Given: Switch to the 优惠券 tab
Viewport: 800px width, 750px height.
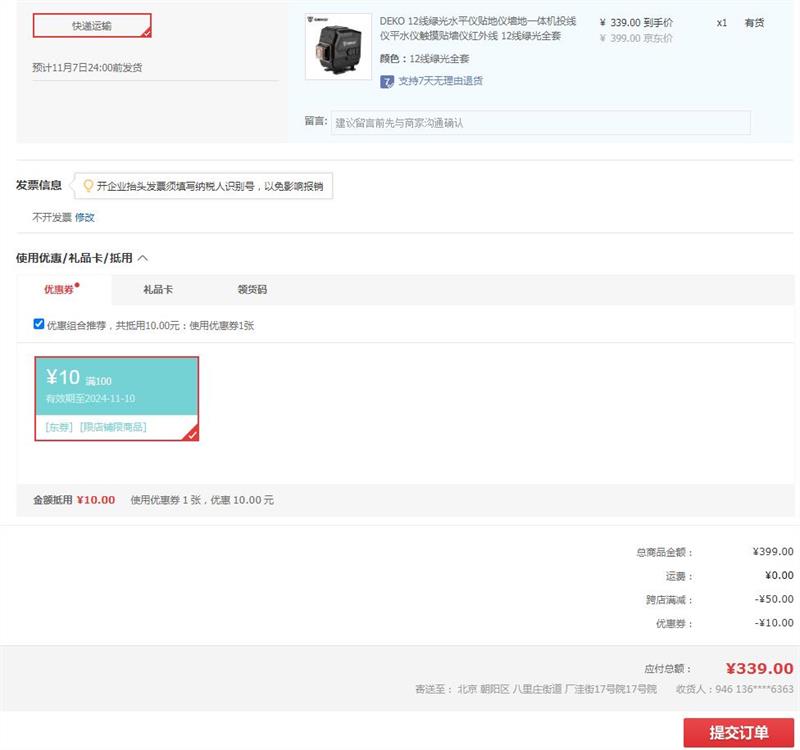Looking at the screenshot, I should coord(58,290).
